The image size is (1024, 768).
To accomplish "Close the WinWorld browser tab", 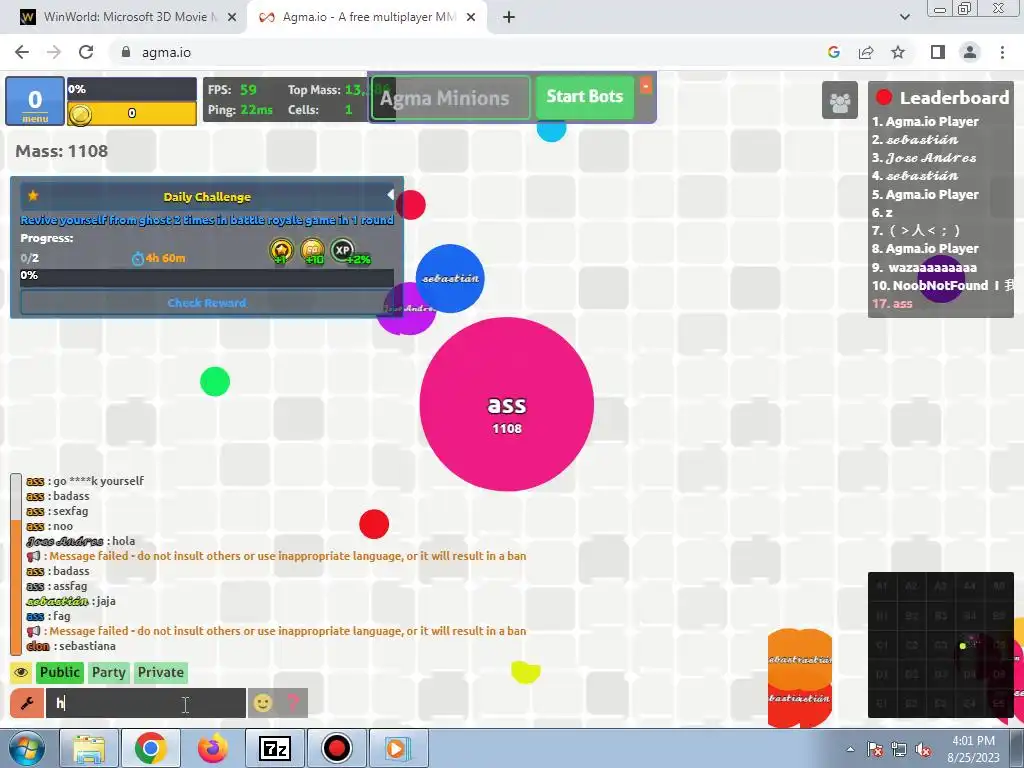I will [x=232, y=18].
